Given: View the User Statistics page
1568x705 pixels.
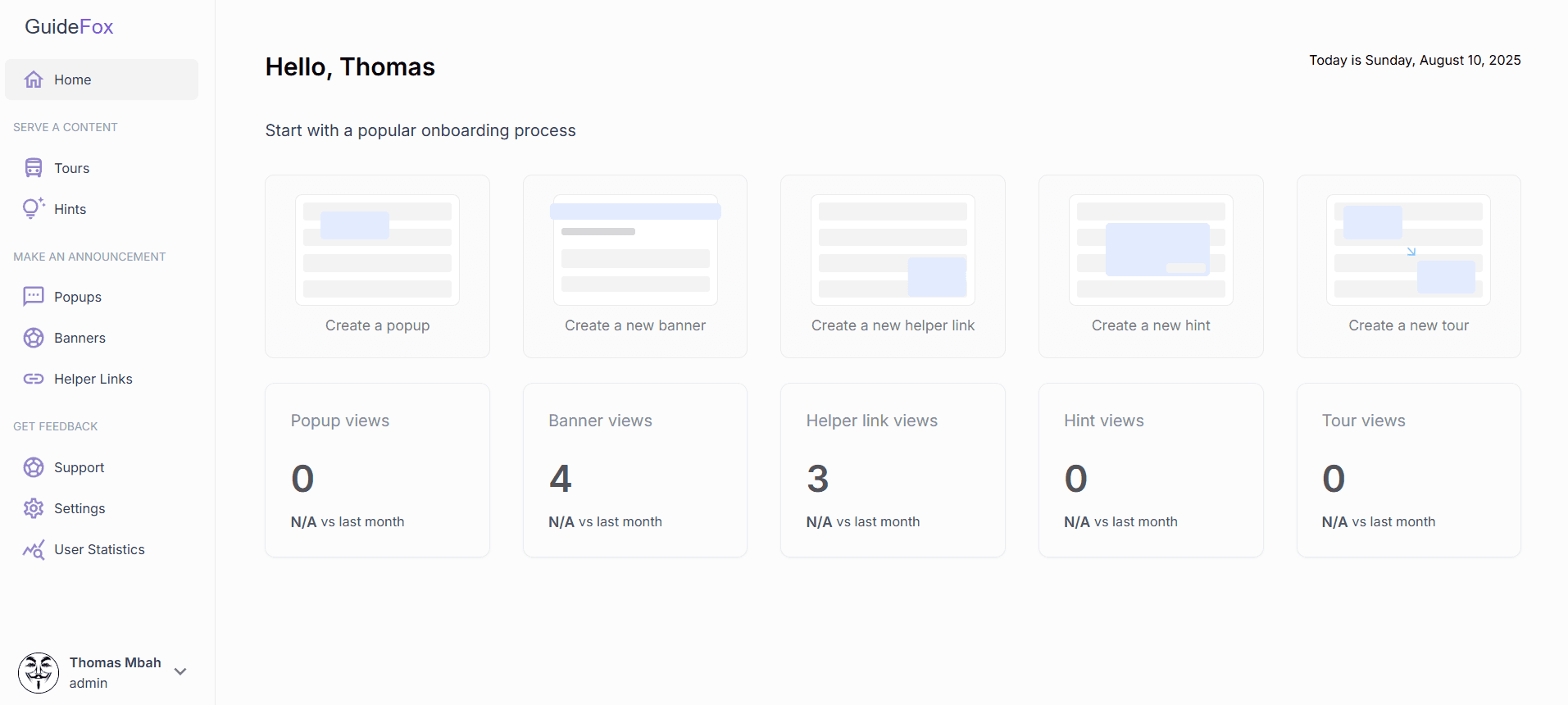Looking at the screenshot, I should tap(102, 549).
